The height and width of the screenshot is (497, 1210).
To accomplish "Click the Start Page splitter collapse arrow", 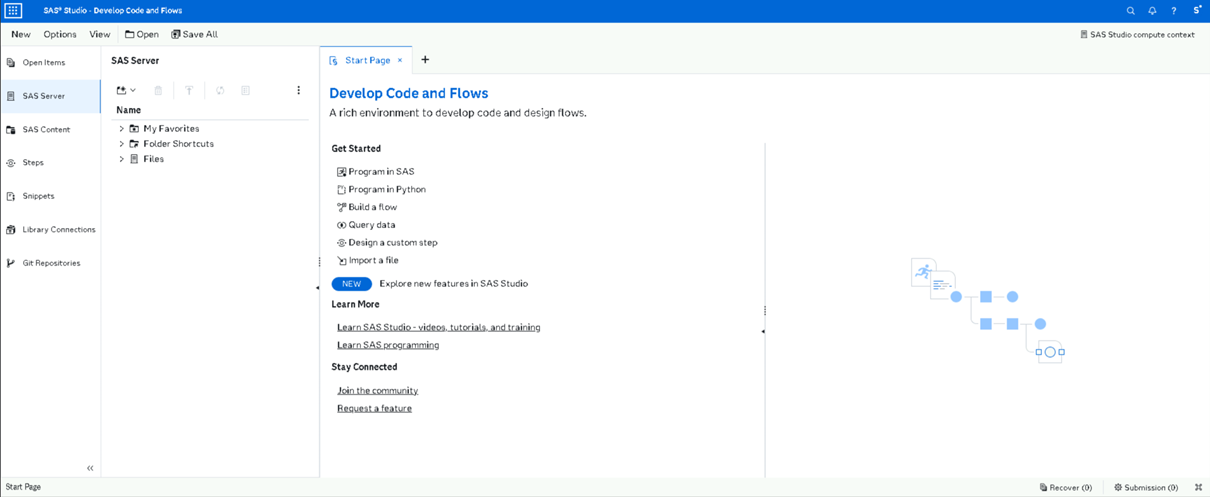I will tap(762, 331).
